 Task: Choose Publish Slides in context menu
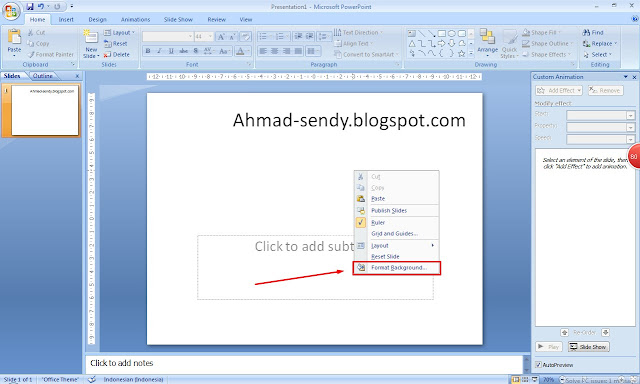pos(396,211)
